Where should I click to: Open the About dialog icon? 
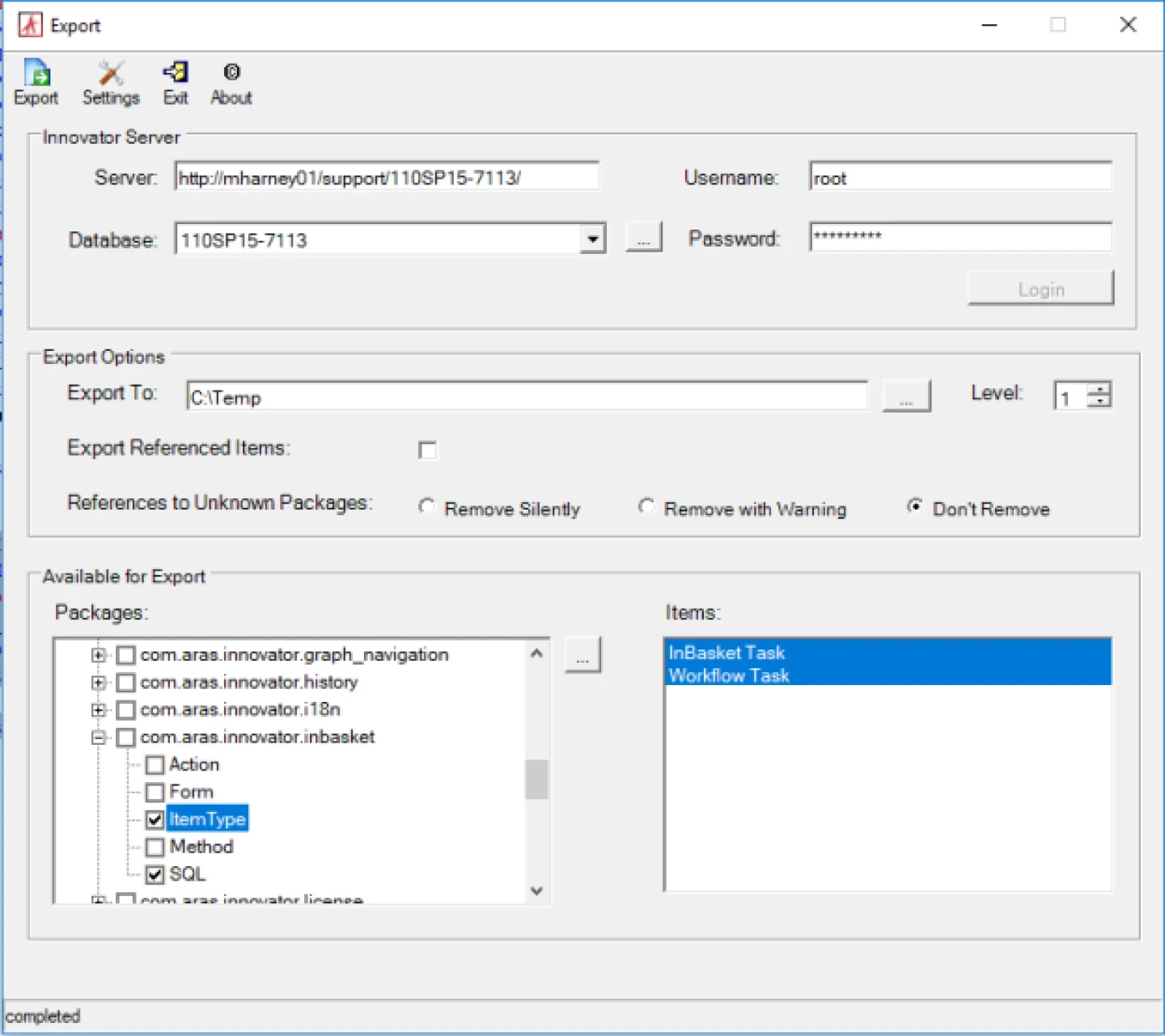point(231,81)
